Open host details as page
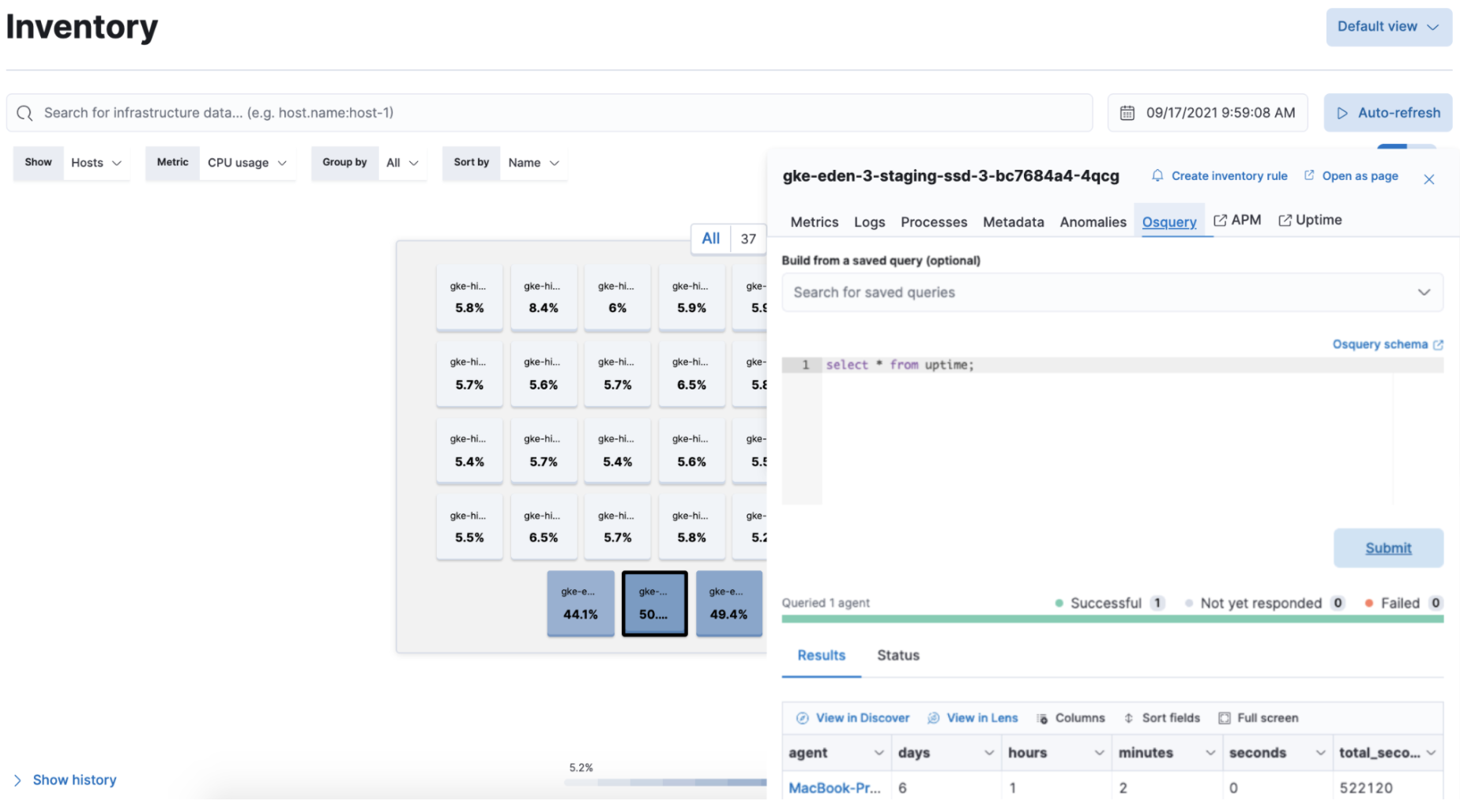Screen dimensions: 1460x812 point(1351,175)
